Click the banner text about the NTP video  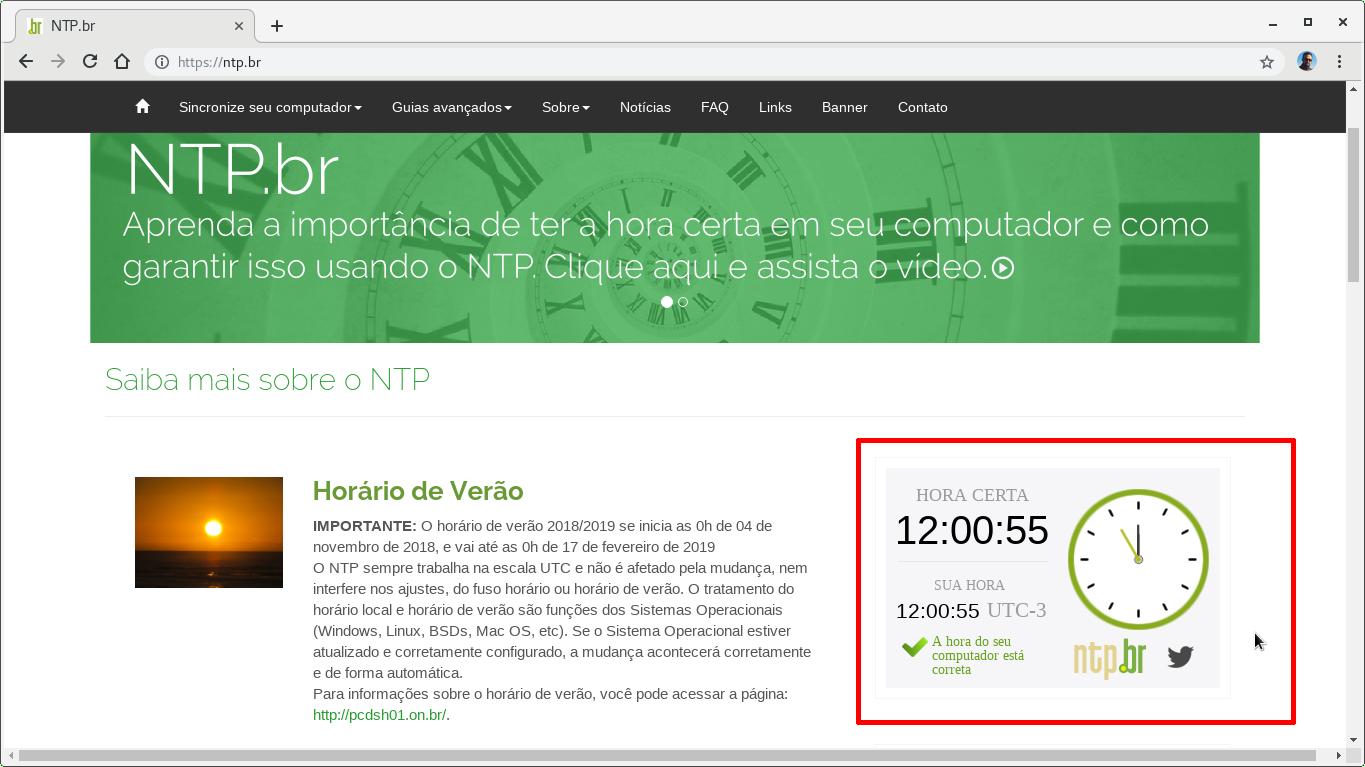click(666, 246)
